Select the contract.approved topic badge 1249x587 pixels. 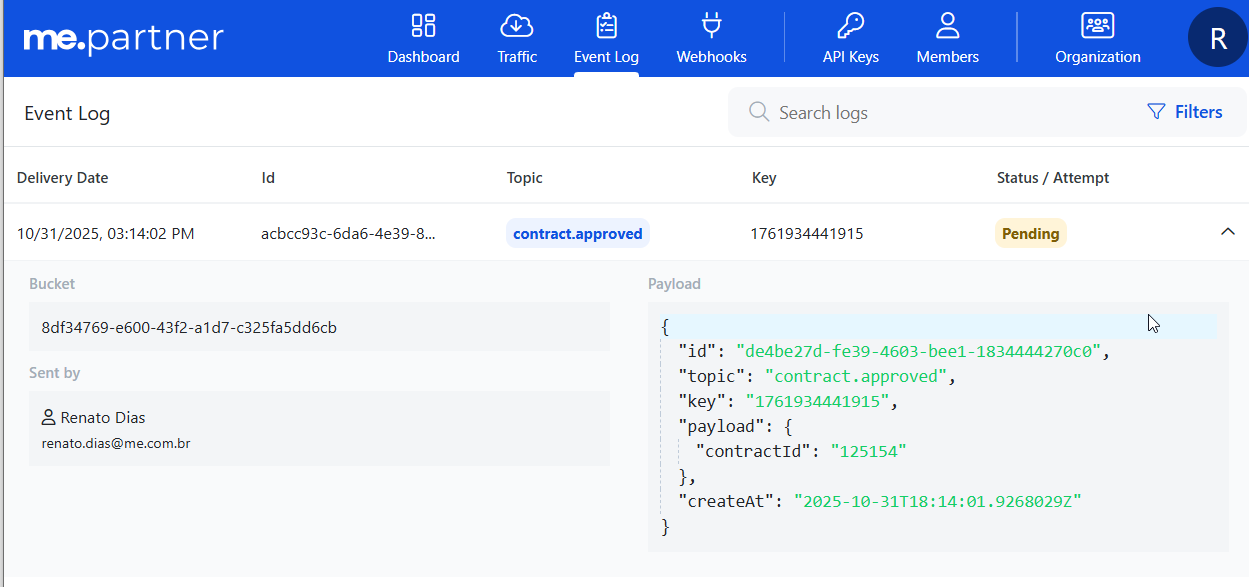click(577, 234)
